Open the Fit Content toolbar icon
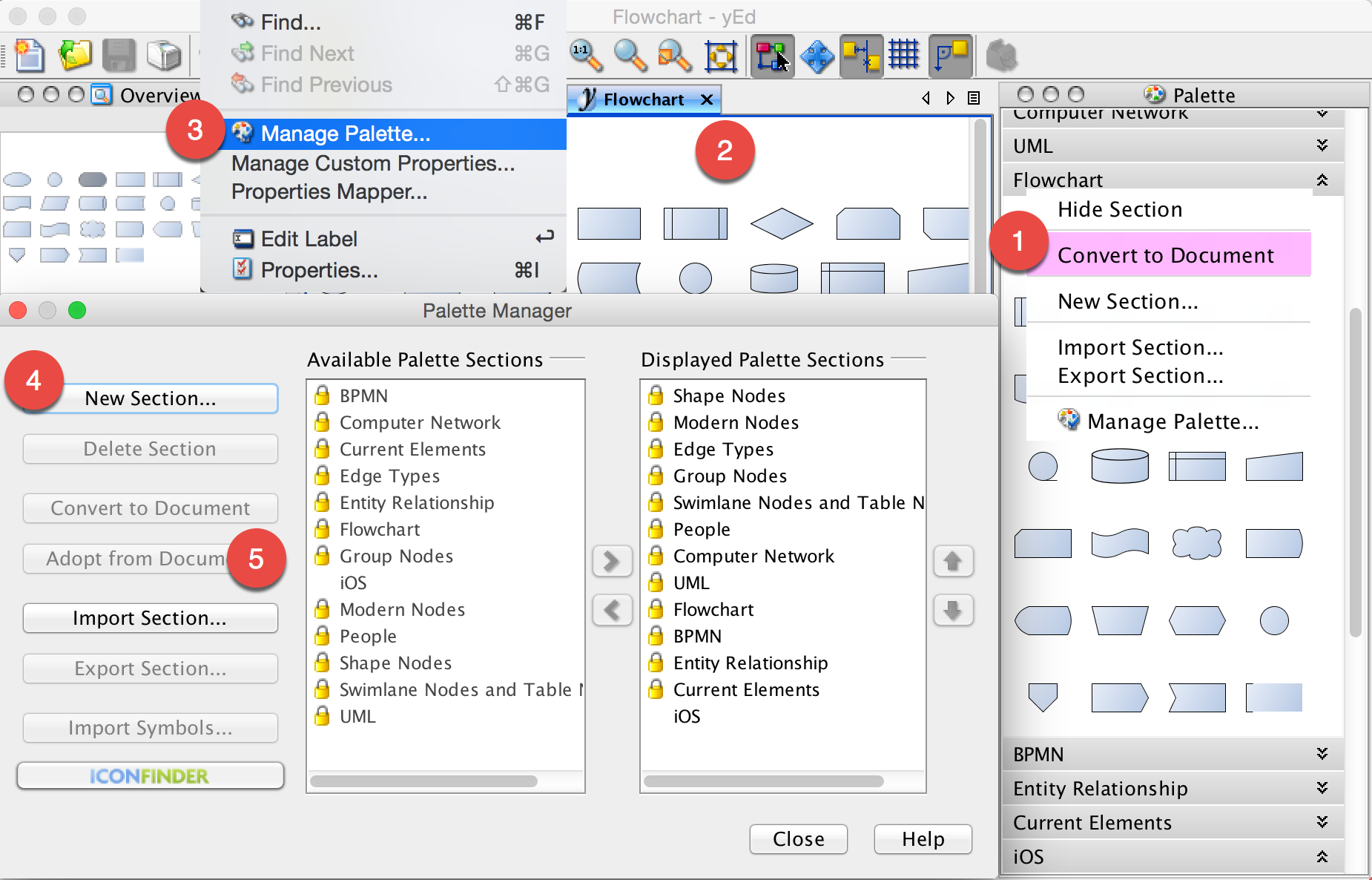Screen dimensions: 1372x880 click(x=720, y=56)
